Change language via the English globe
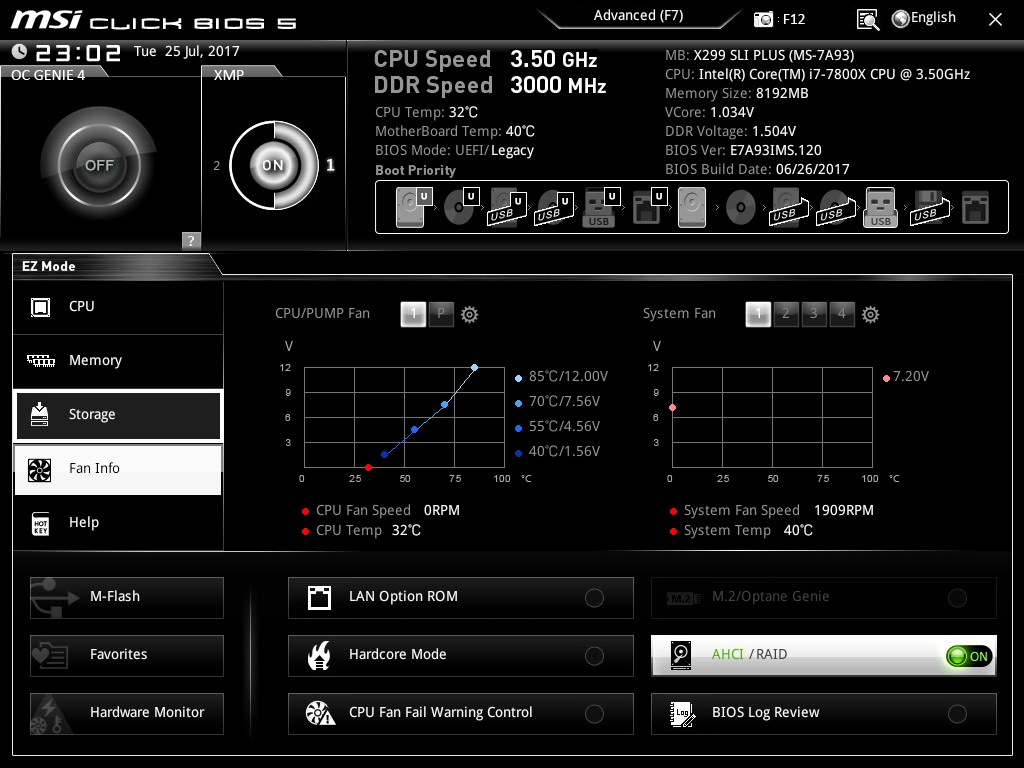Viewport: 1024px width, 768px height. pos(923,18)
